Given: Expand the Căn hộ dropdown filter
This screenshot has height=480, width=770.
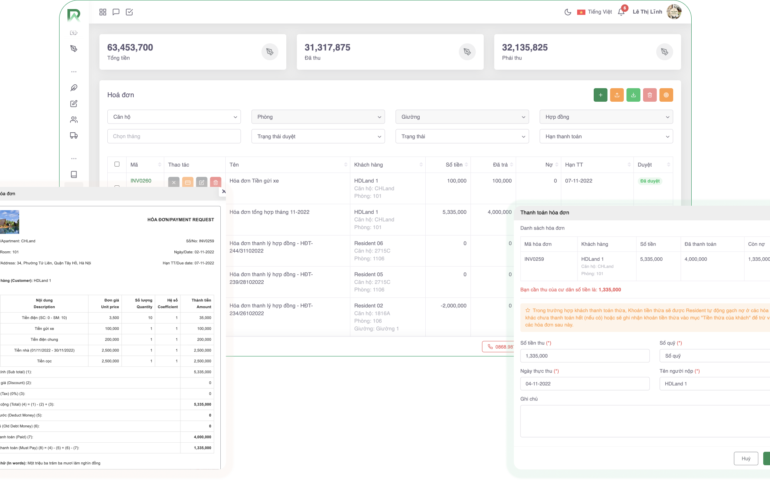Looking at the screenshot, I should pyautogui.click(x=174, y=116).
